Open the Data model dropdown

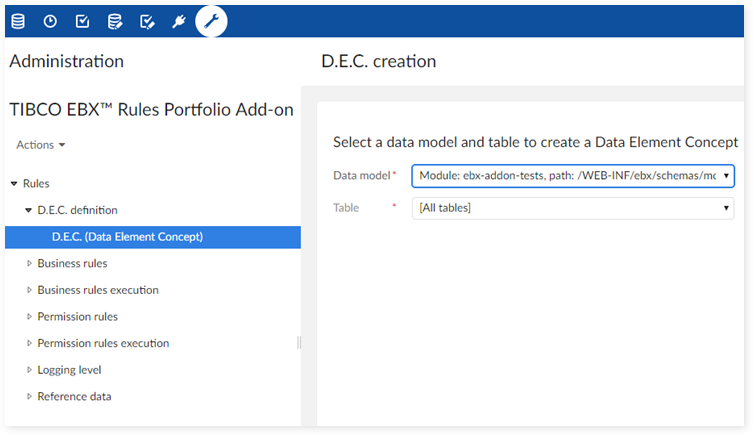[573, 176]
